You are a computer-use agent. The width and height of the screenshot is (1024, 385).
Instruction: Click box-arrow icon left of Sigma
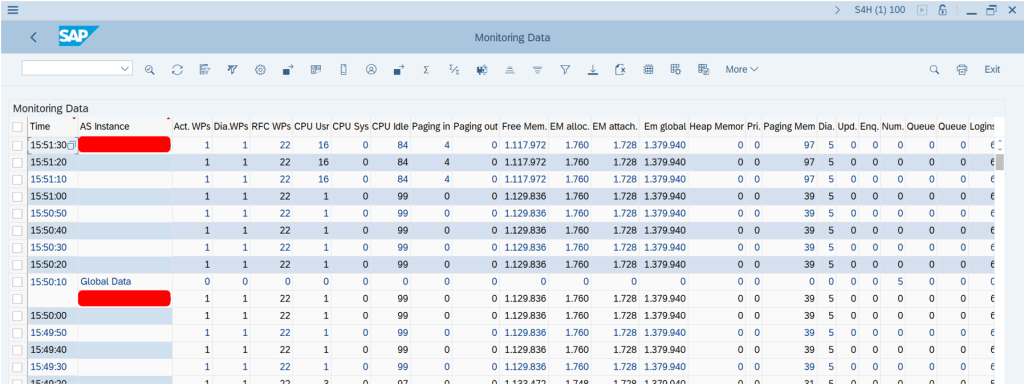[398, 69]
